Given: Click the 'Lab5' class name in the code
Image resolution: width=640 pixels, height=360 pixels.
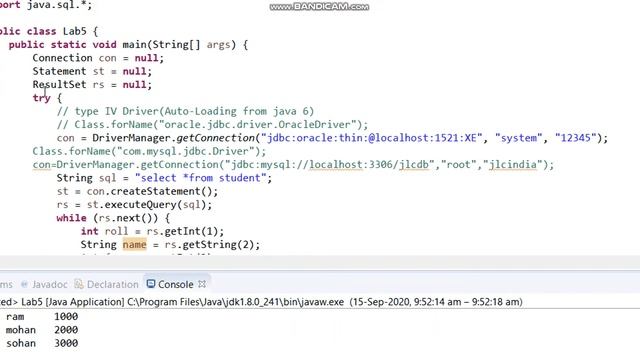Looking at the screenshot, I should [75, 31].
